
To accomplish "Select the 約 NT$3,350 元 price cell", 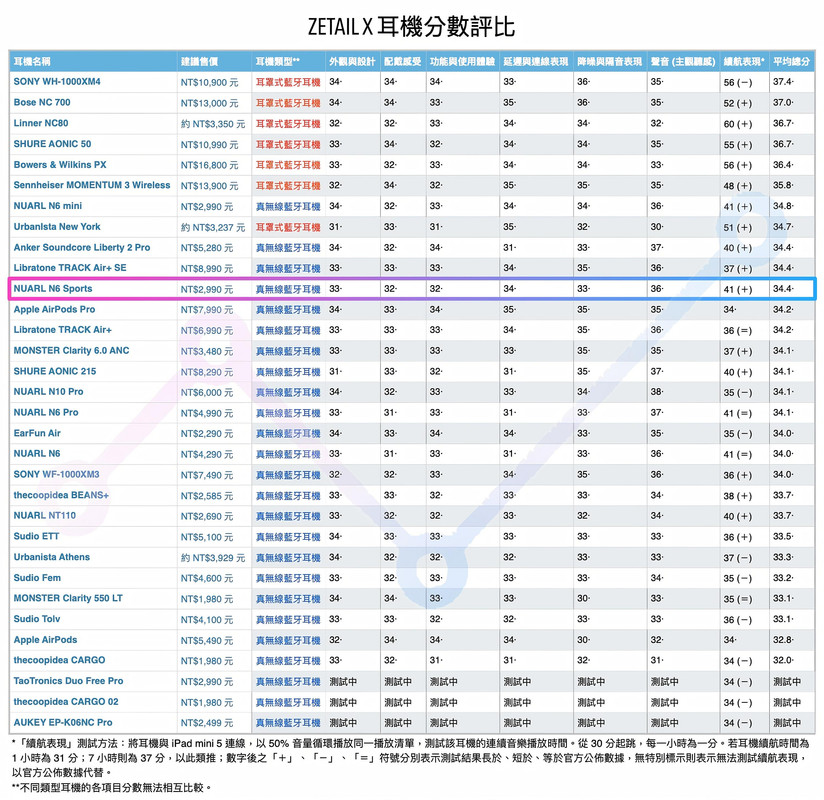I will (x=213, y=124).
